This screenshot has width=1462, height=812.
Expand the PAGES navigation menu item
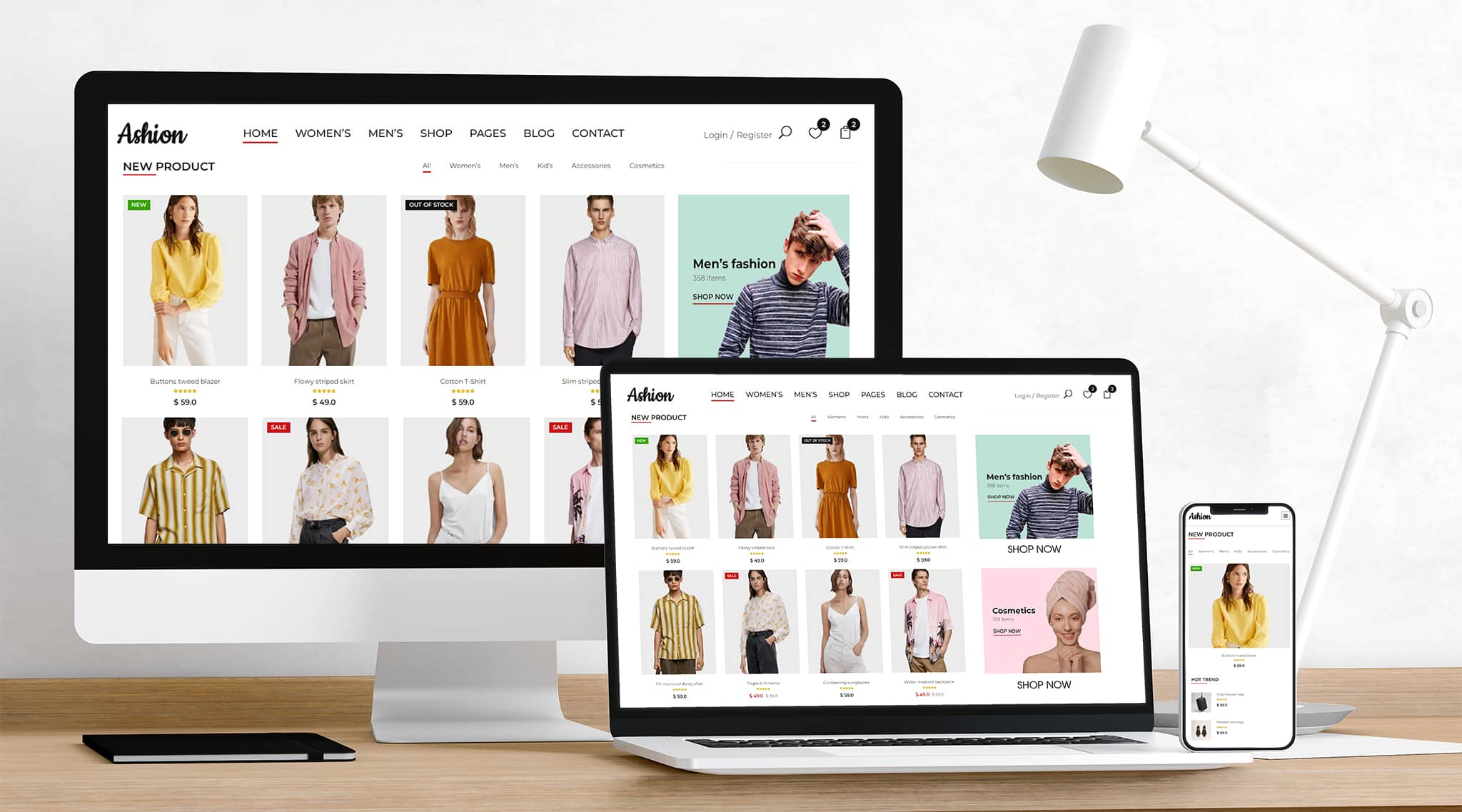[487, 133]
